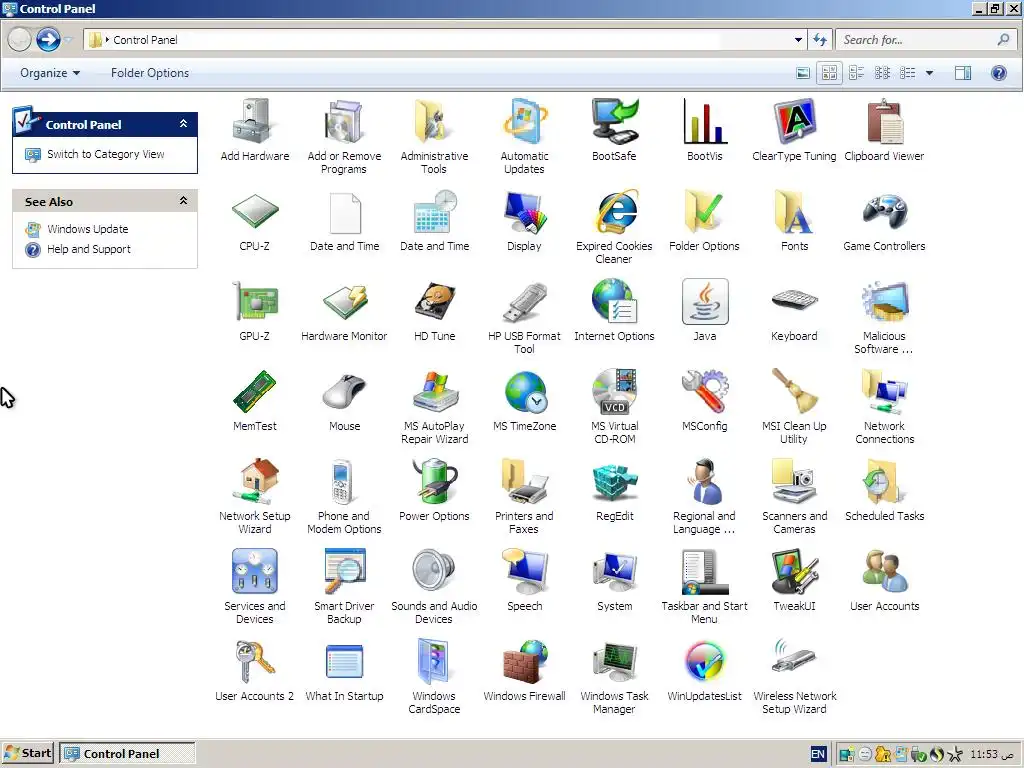Viewport: 1024px width, 768px height.
Task: Open the Clipboard Viewer icon
Action: point(884,130)
